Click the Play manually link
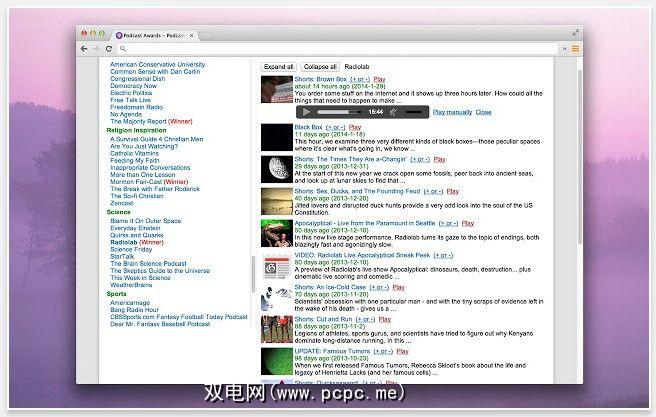This screenshot has height=417, width=656. pyautogui.click(x=452, y=112)
